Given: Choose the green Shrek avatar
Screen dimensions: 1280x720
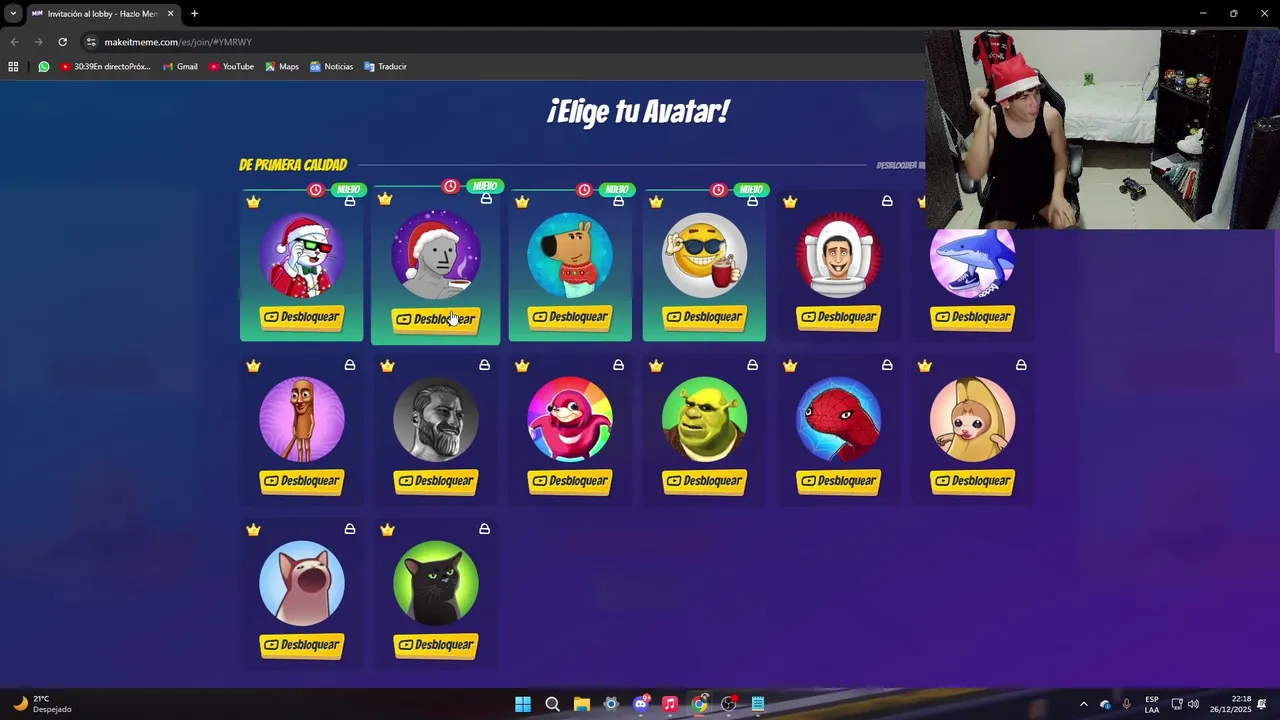Looking at the screenshot, I should click(x=704, y=419).
